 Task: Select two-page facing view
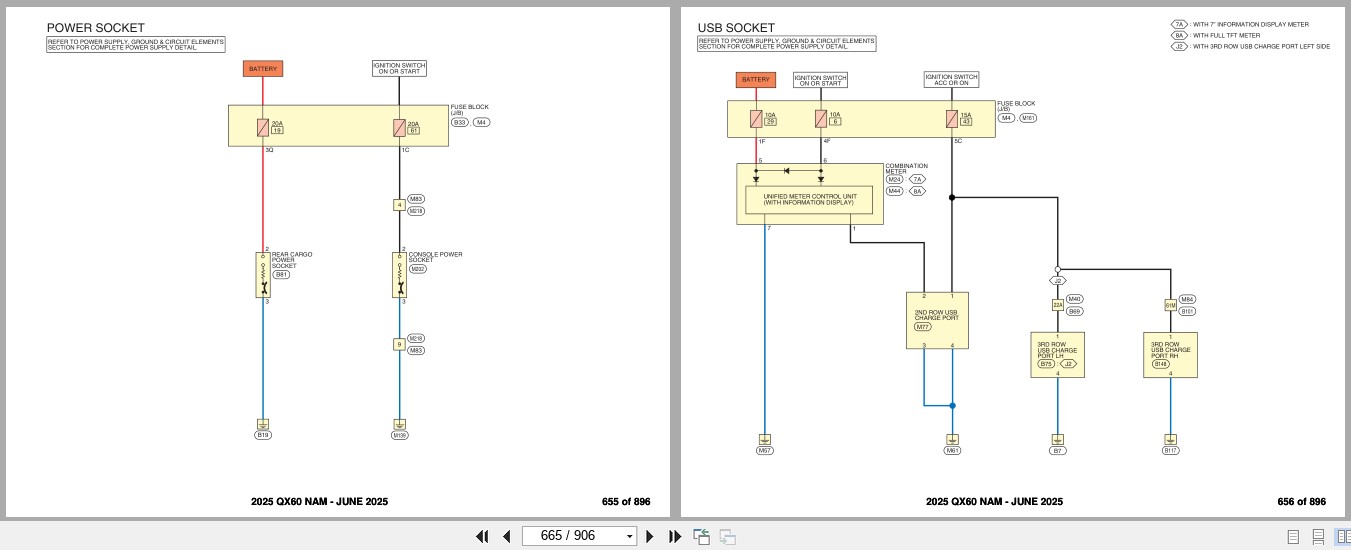(x=1342, y=536)
